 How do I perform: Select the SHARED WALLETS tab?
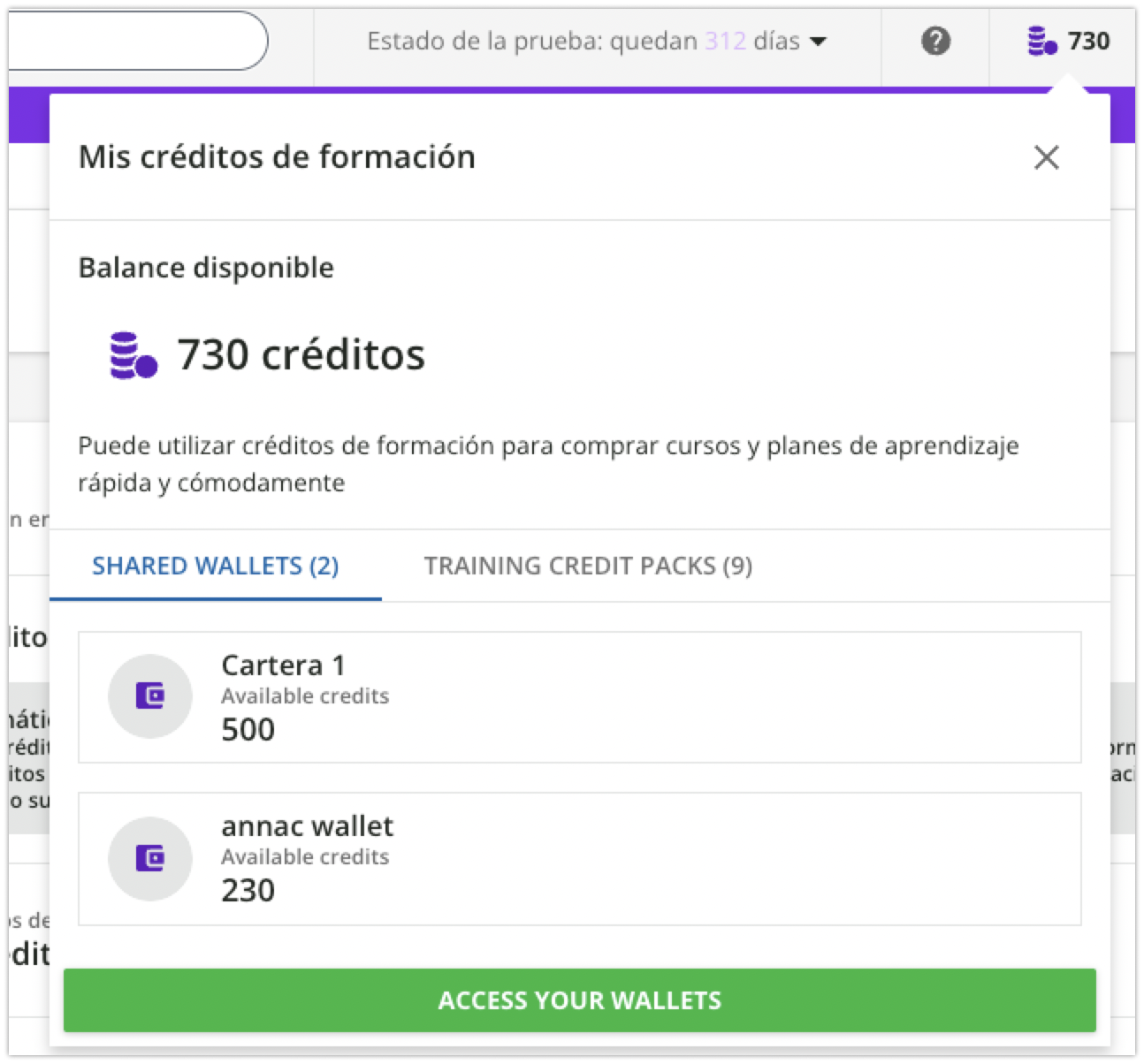pyautogui.click(x=217, y=566)
